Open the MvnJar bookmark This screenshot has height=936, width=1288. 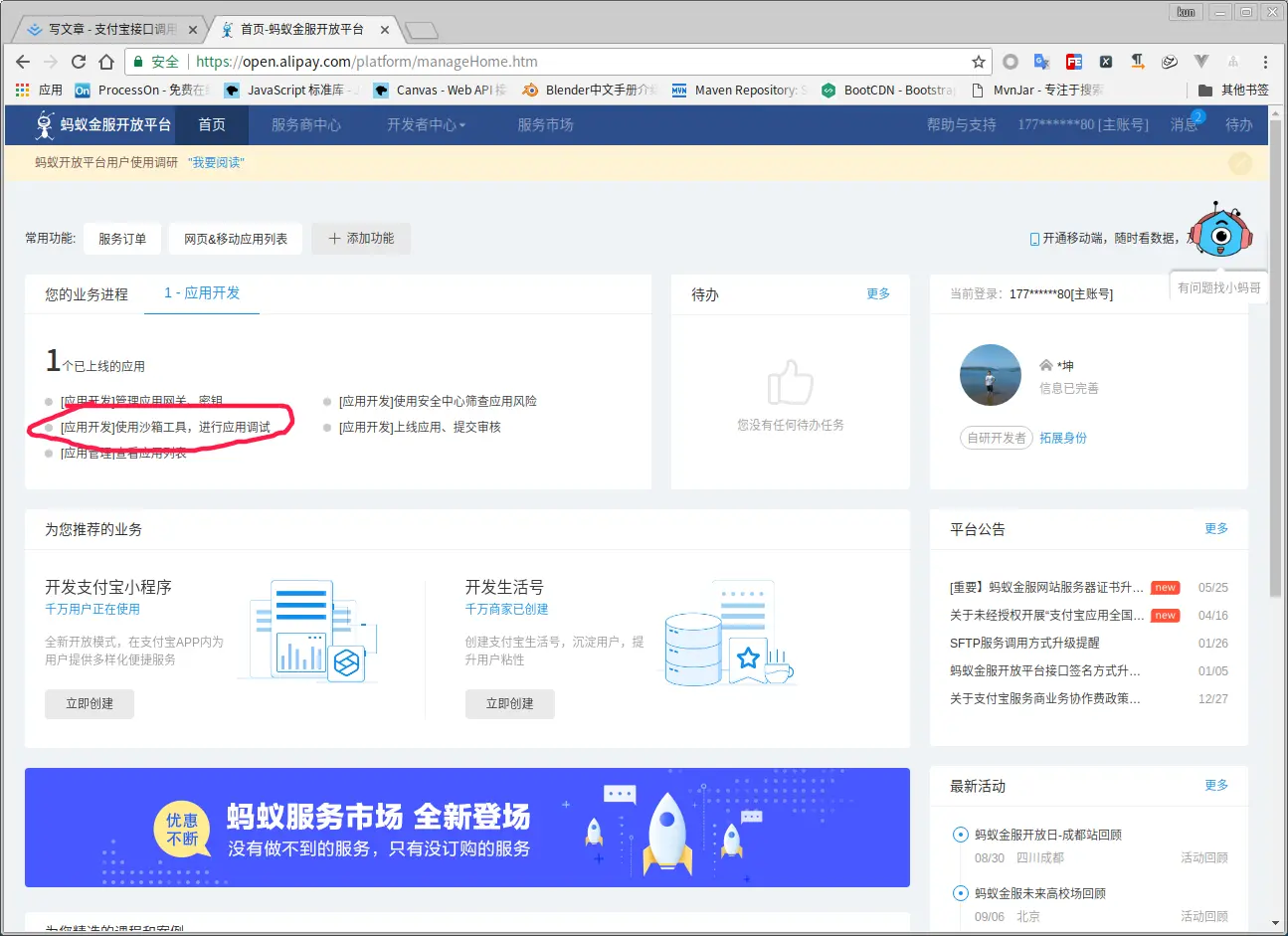(x=1037, y=90)
